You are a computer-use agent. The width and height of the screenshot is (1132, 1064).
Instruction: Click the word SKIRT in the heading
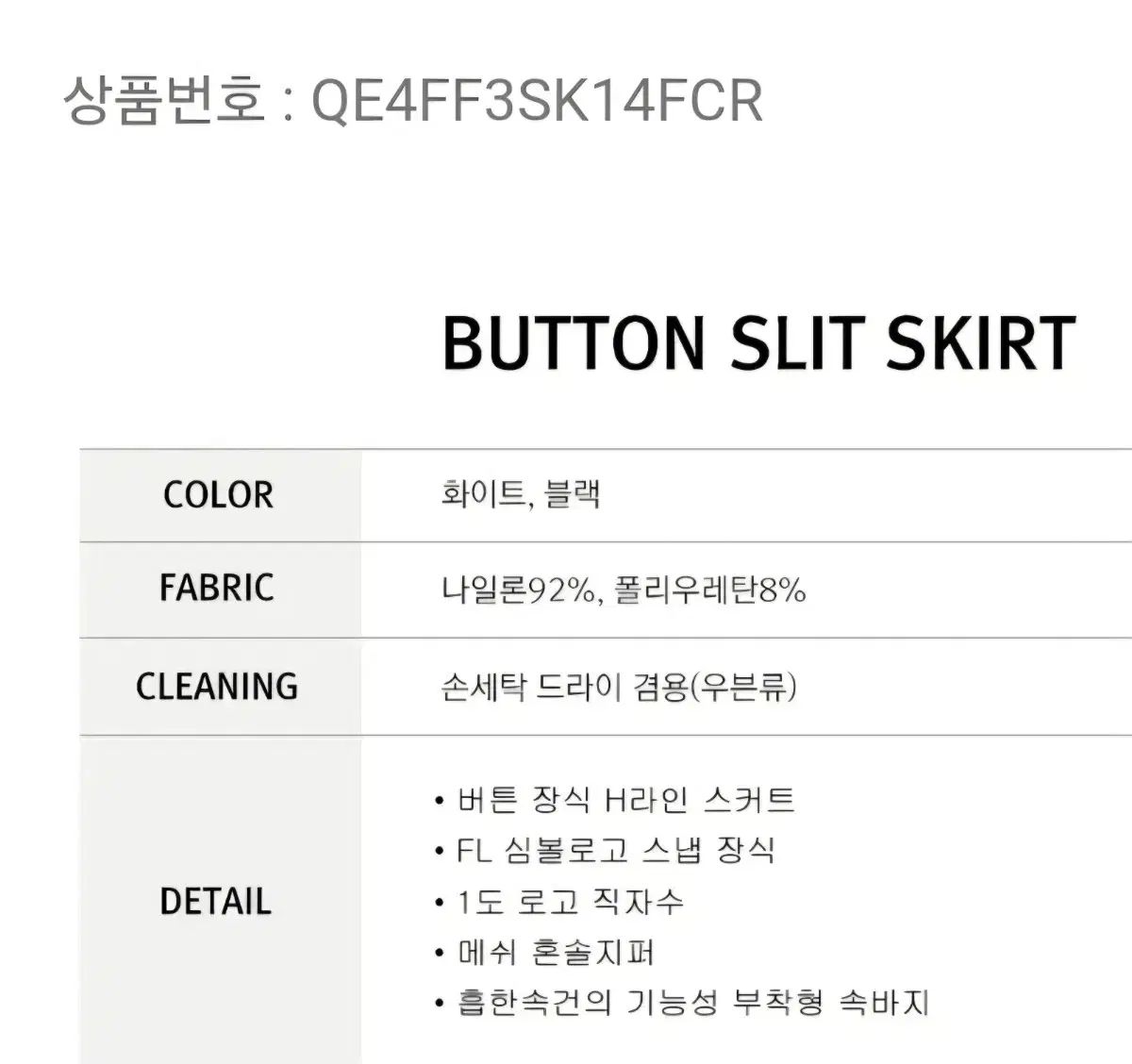point(980,342)
